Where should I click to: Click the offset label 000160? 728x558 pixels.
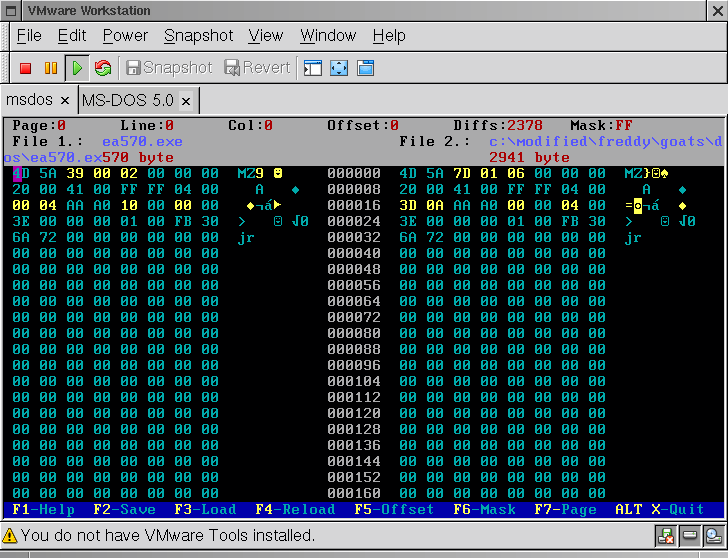point(354,493)
